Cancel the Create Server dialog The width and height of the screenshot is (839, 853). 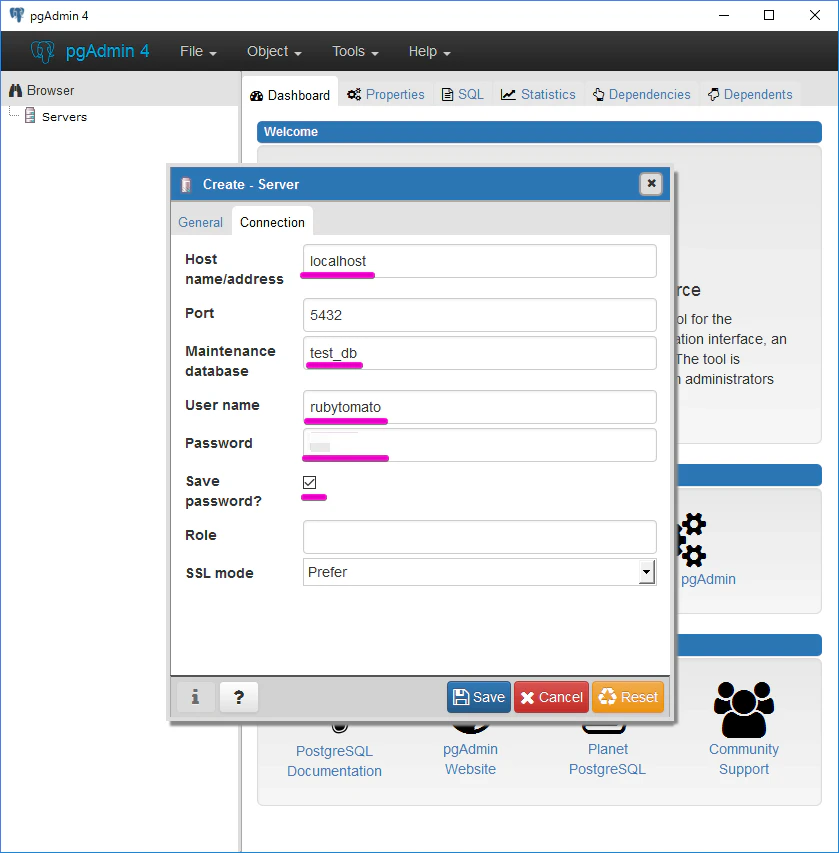551,697
